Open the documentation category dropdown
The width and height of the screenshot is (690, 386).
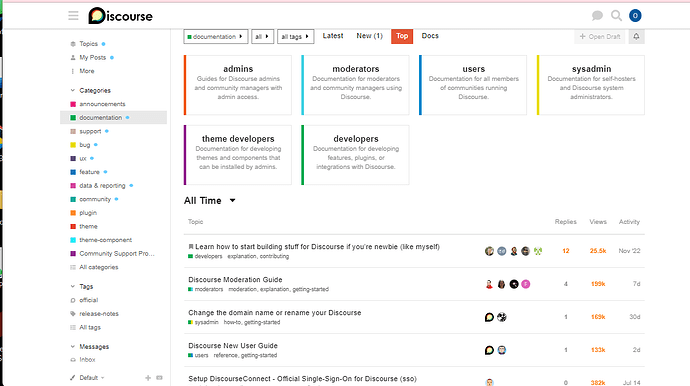tap(216, 37)
